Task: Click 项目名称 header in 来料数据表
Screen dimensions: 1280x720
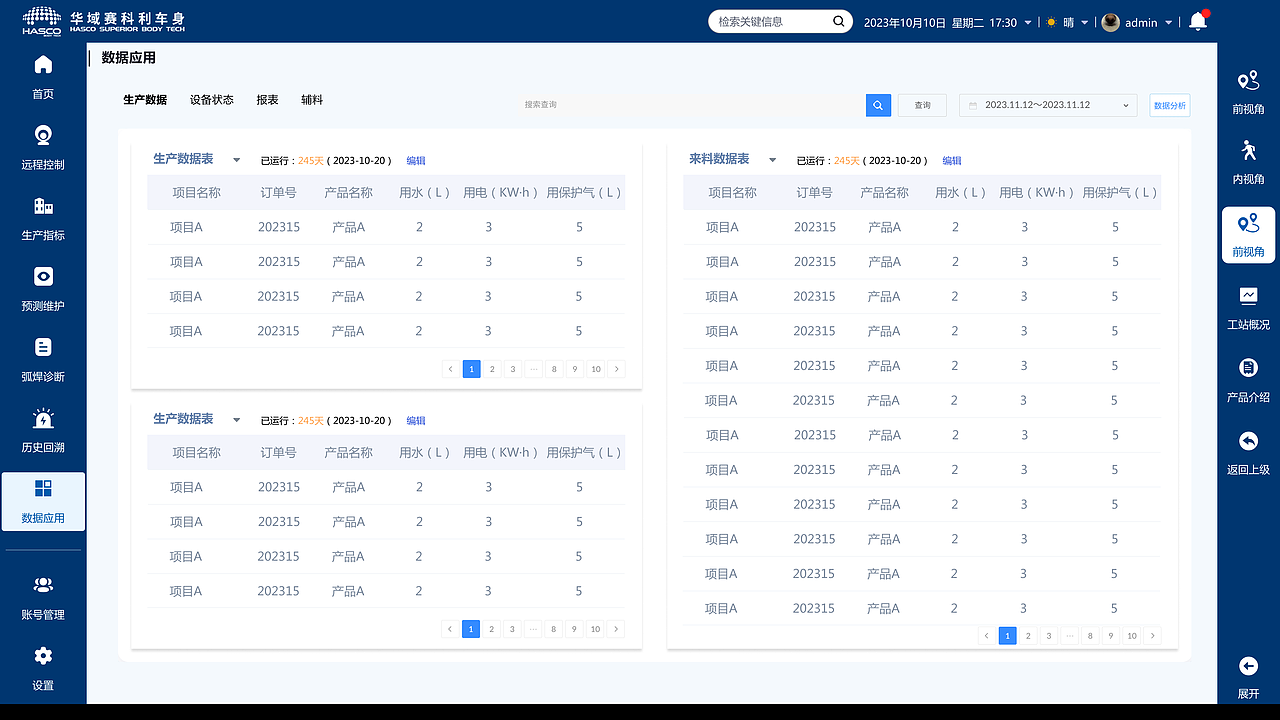Action: pyautogui.click(x=733, y=193)
